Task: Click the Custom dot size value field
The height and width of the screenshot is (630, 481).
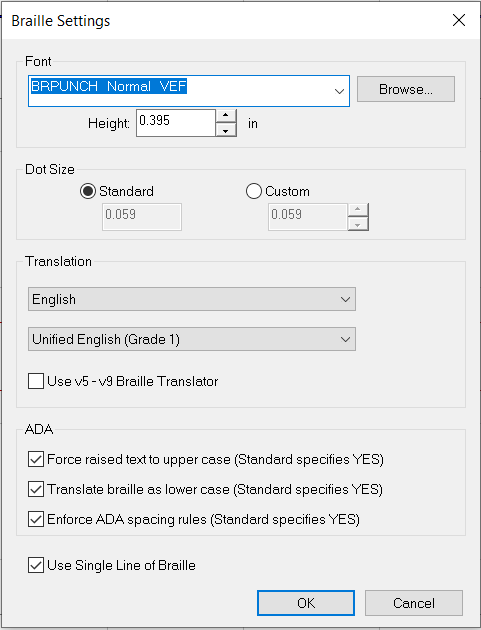Action: tap(308, 217)
